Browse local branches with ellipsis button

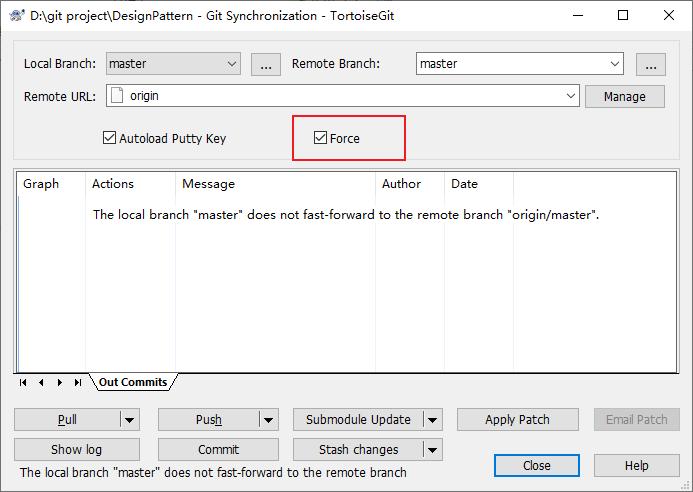266,65
